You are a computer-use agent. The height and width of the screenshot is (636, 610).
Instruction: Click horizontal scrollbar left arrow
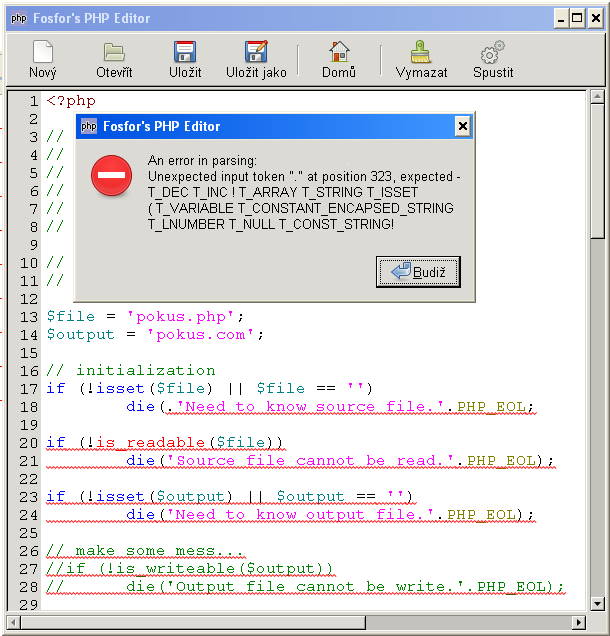[x=13, y=622]
